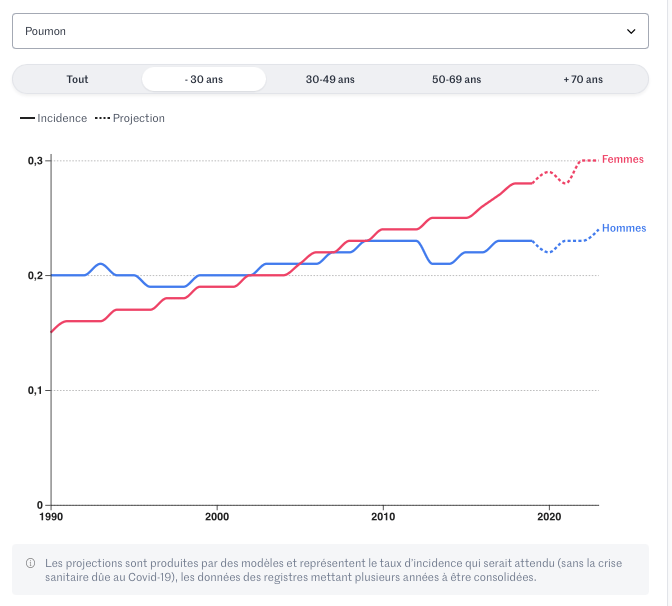Click the 2010 tick on the x-axis
The width and height of the screenshot is (672, 606).
pos(383,517)
